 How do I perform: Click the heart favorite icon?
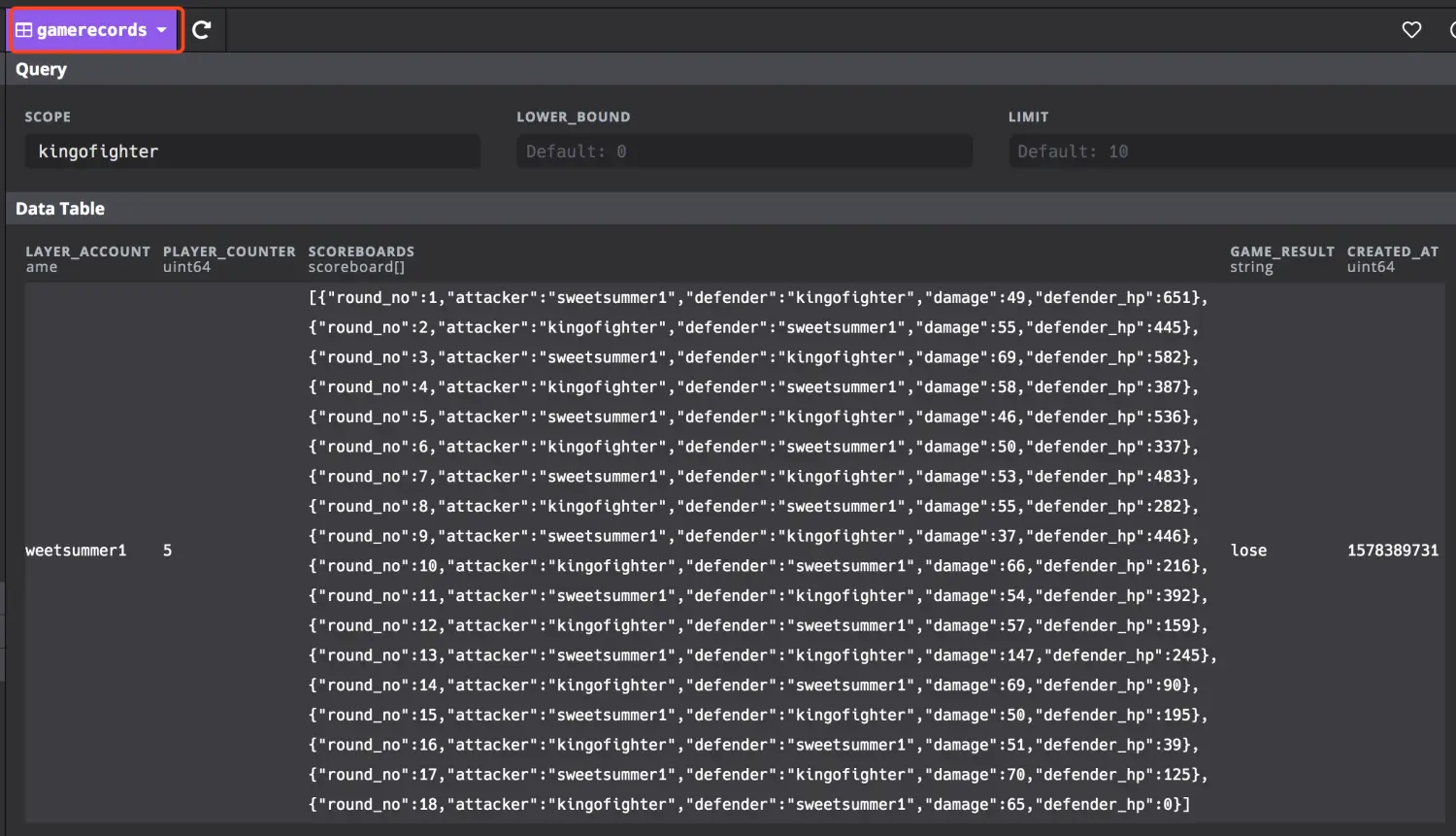tap(1411, 30)
